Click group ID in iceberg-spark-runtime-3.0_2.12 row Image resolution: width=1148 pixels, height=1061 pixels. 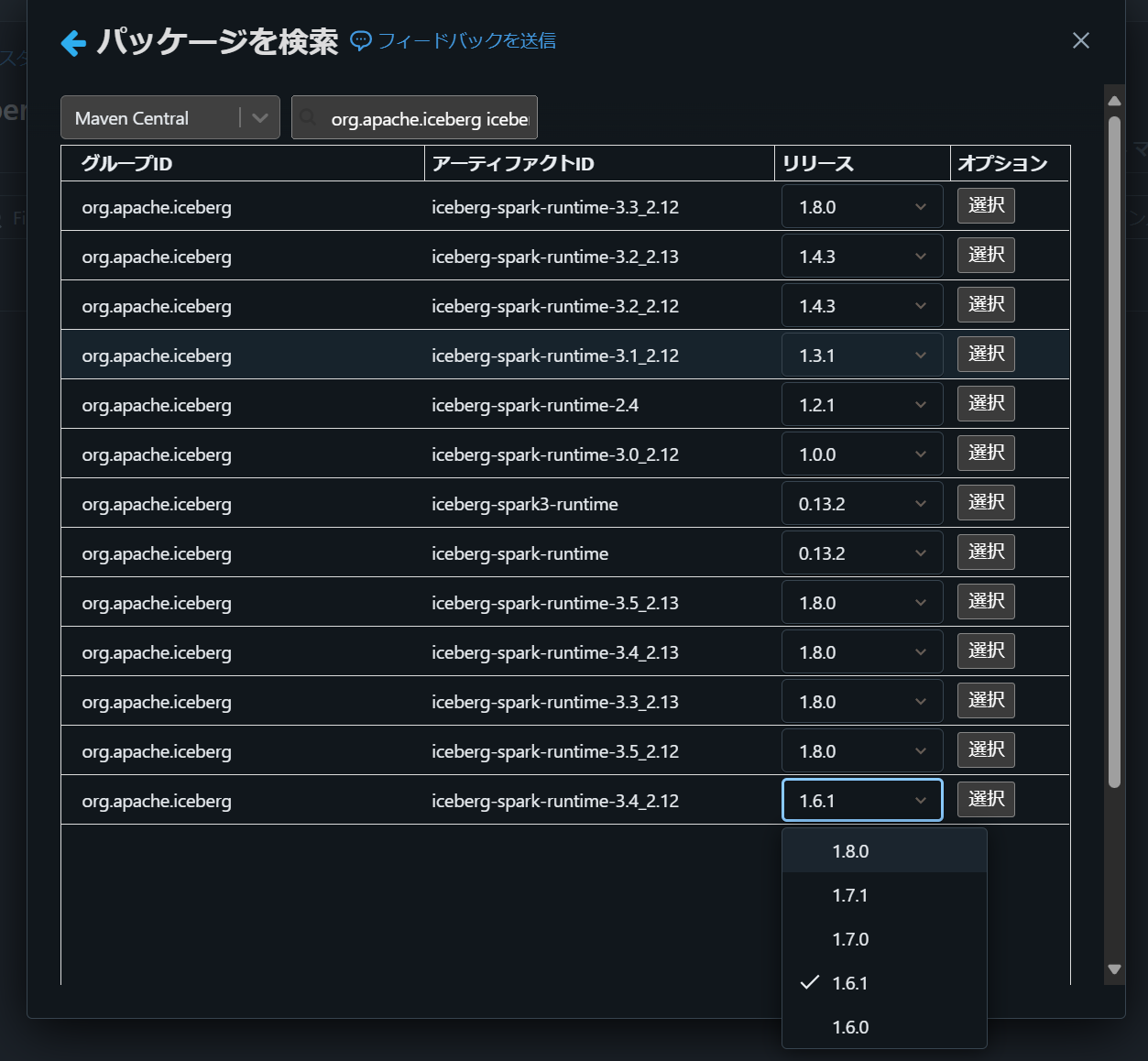pos(157,454)
